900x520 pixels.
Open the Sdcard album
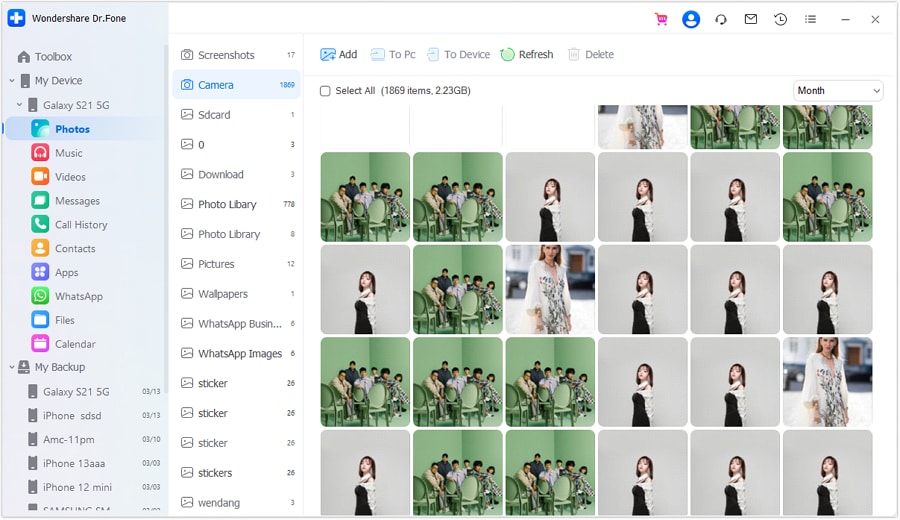237,115
